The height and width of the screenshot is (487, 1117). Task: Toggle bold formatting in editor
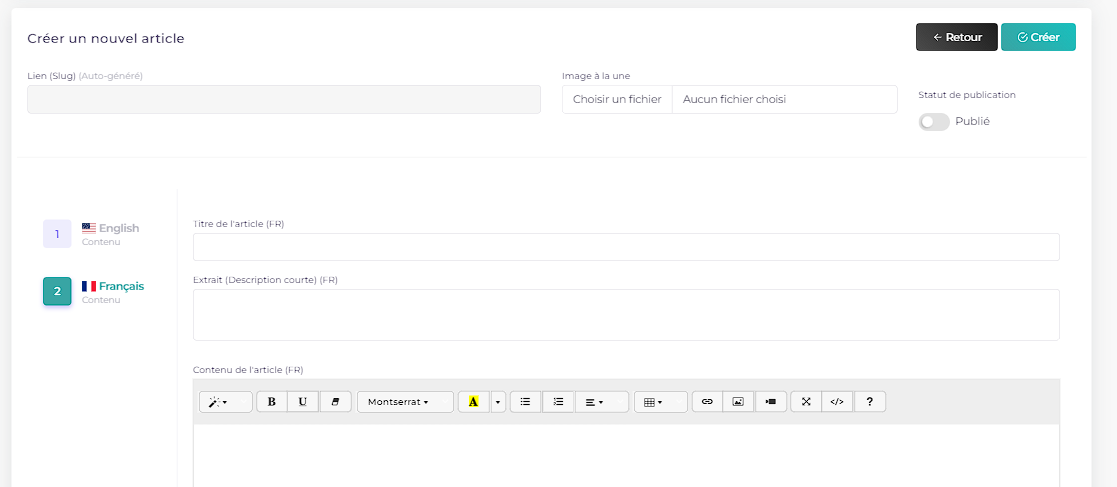[271, 402]
